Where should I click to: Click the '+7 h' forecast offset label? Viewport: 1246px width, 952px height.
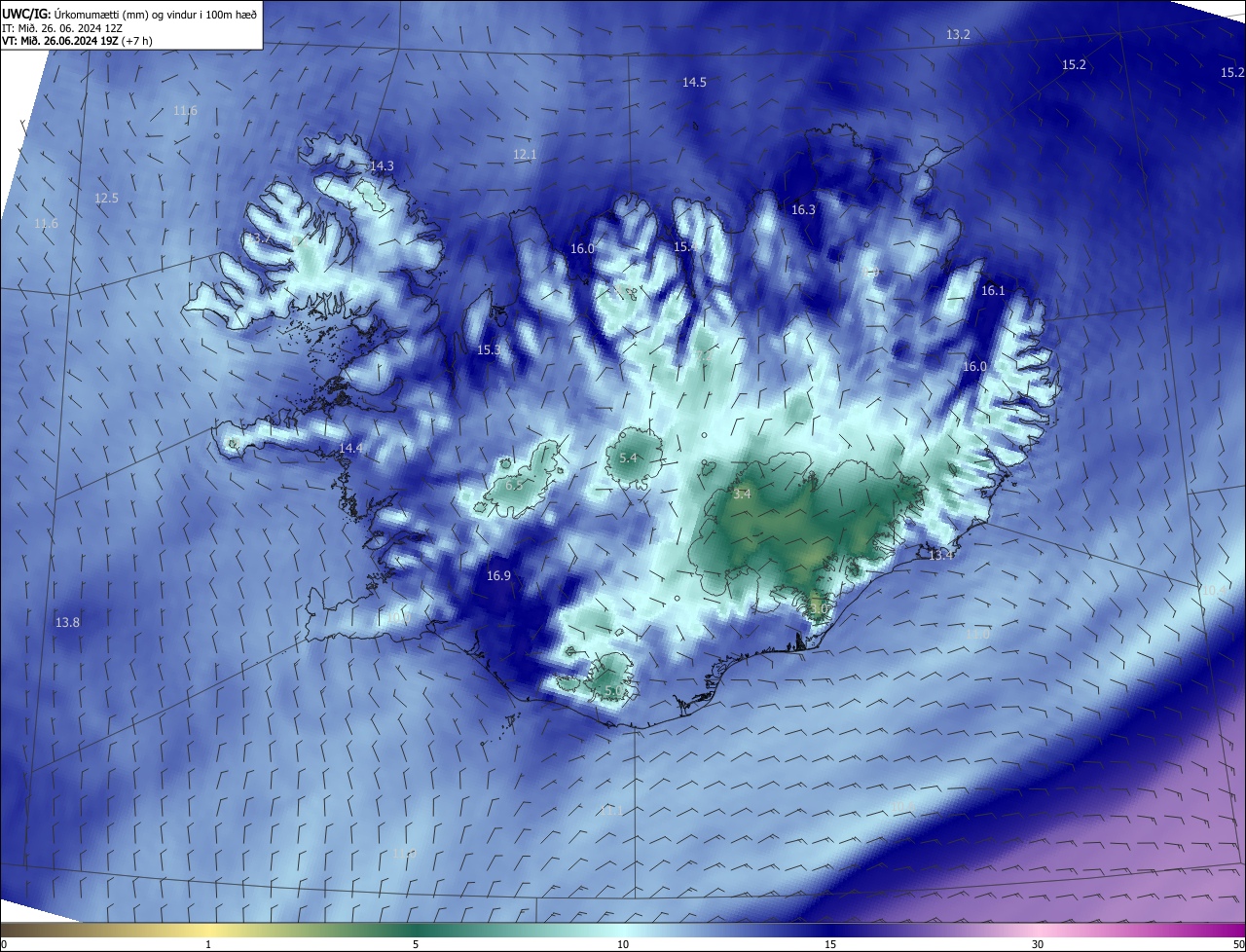[137, 41]
